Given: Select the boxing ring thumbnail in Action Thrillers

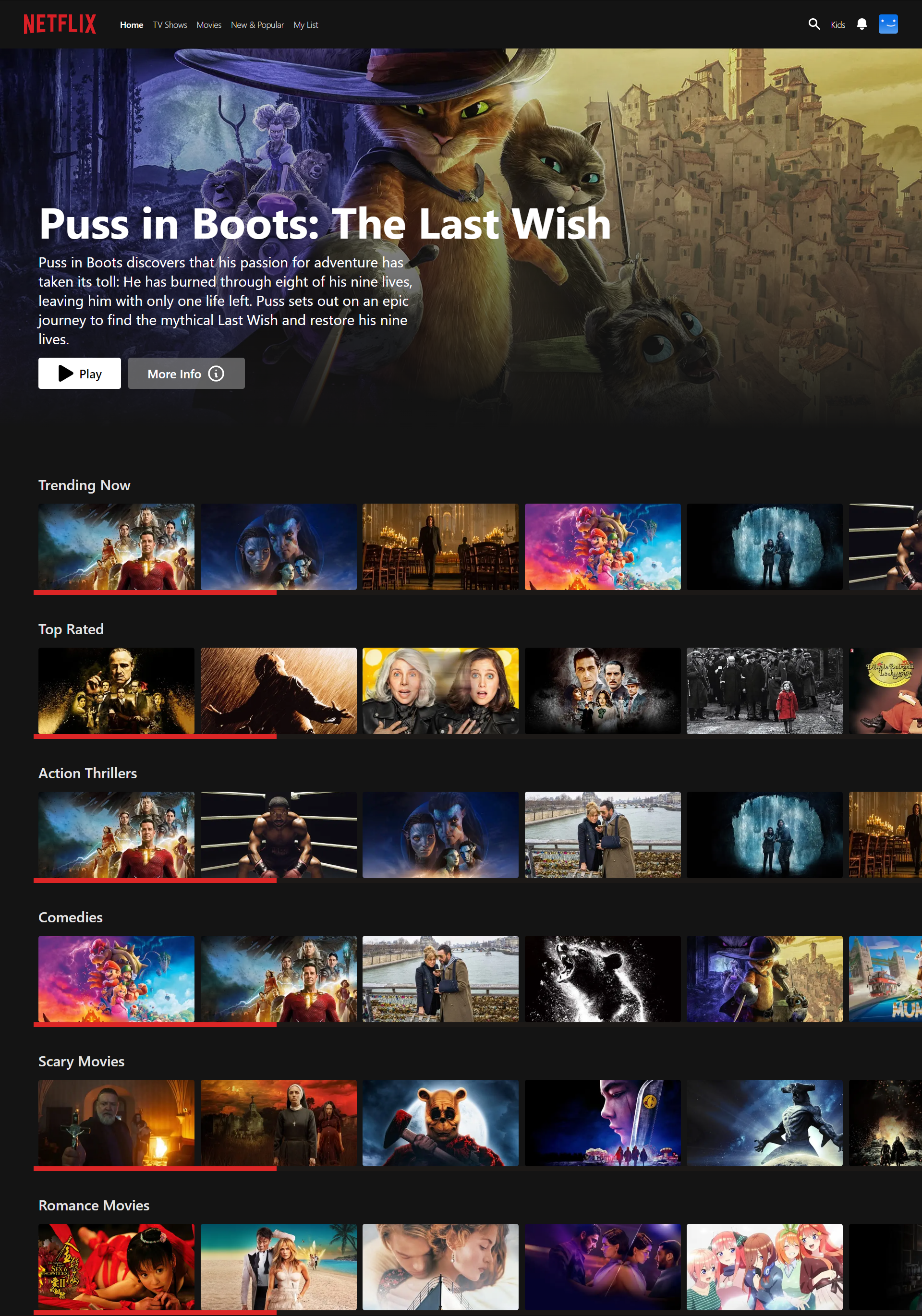Looking at the screenshot, I should (279, 834).
